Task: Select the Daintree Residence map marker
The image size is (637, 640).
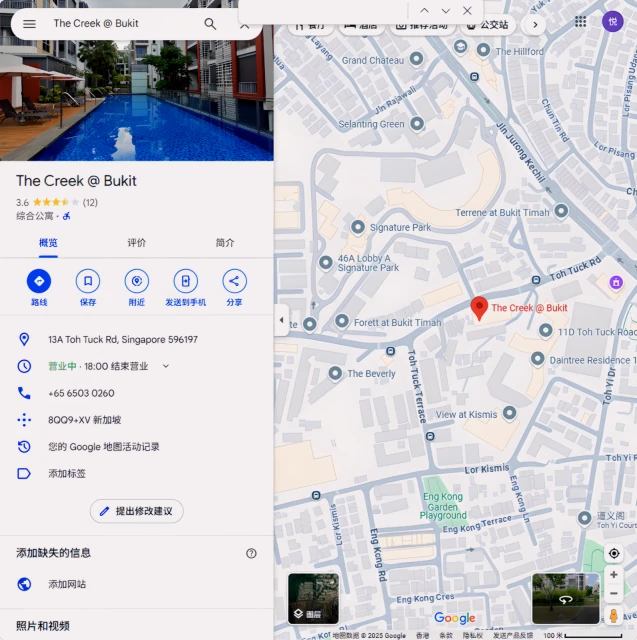Action: pyautogui.click(x=537, y=359)
